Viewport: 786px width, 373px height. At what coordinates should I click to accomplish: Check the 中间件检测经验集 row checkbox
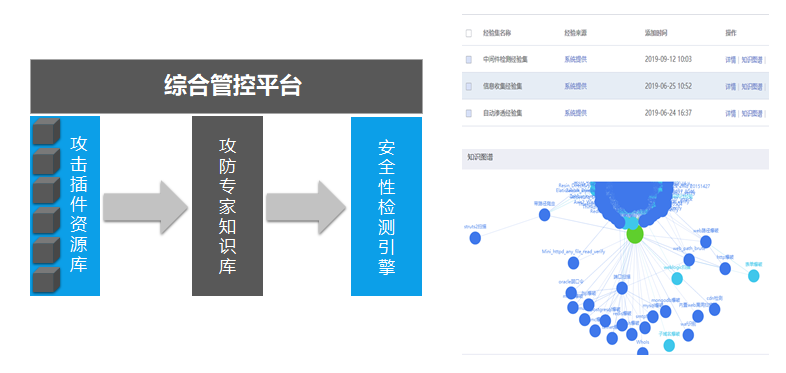[469, 60]
